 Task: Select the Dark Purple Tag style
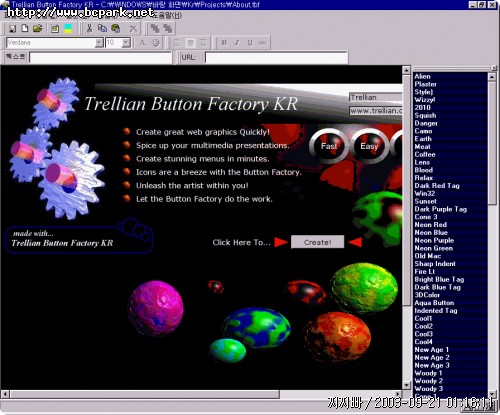(x=440, y=209)
